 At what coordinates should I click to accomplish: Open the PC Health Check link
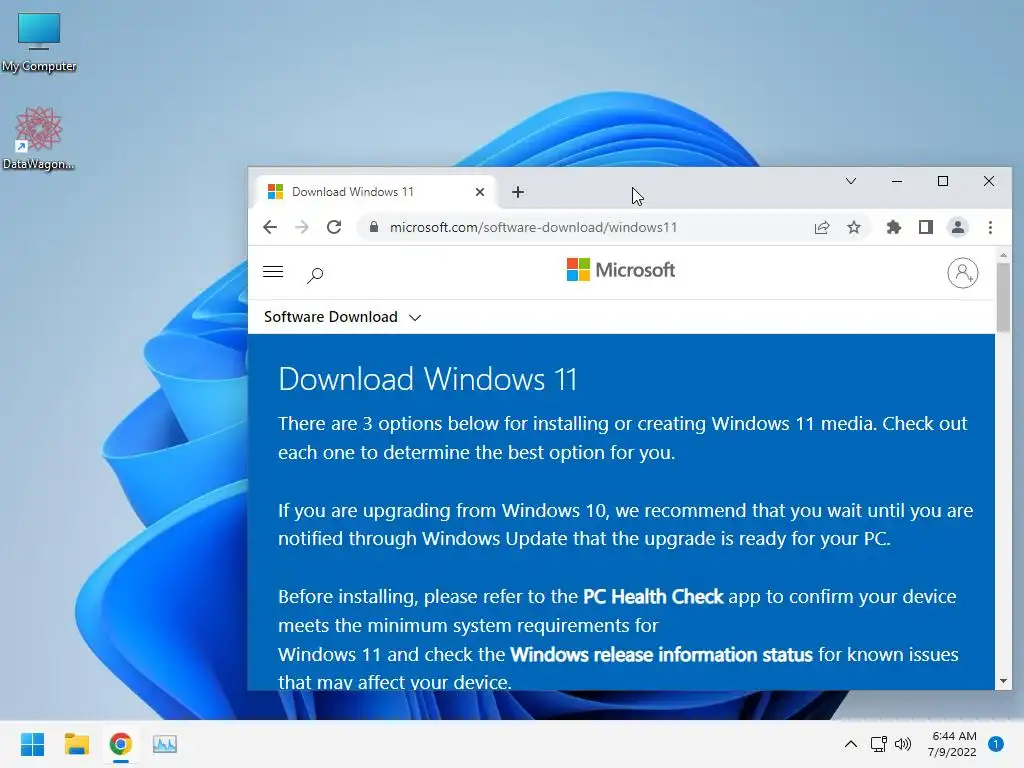pyautogui.click(x=653, y=596)
